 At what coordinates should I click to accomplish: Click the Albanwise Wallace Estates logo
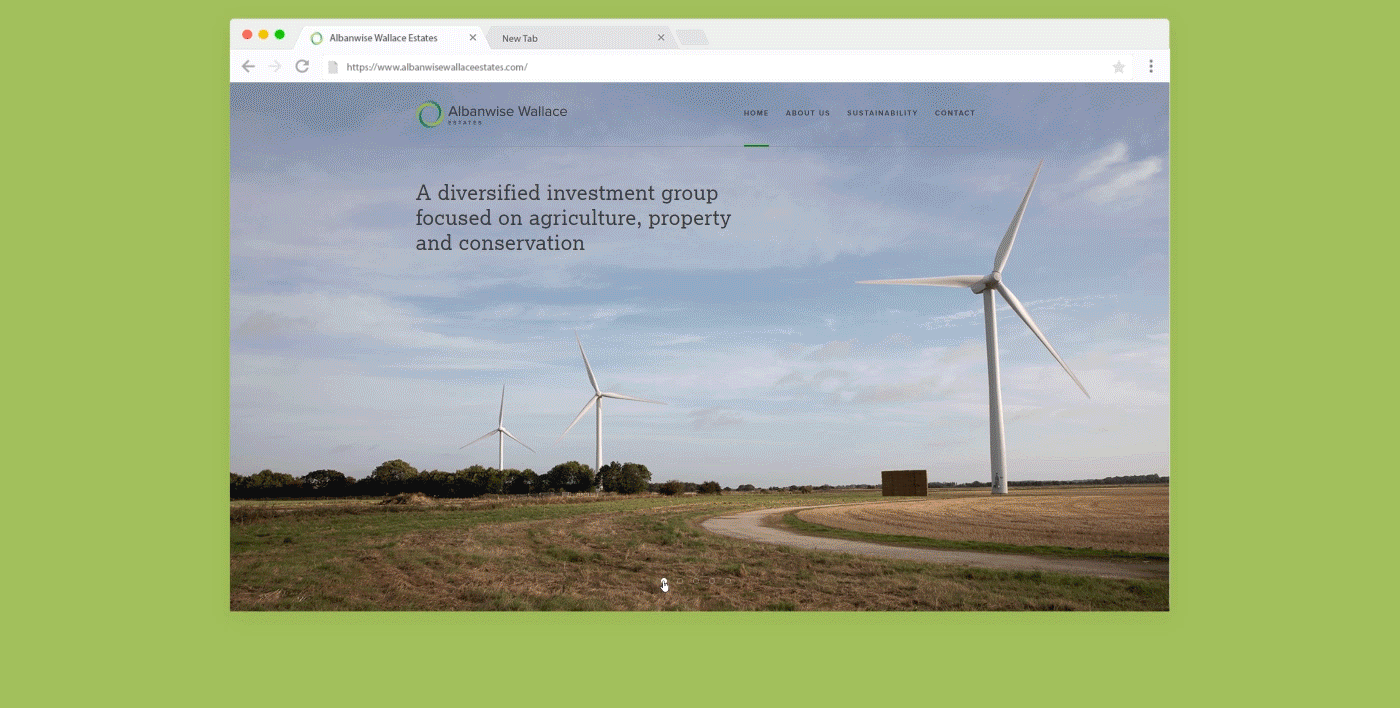(492, 114)
